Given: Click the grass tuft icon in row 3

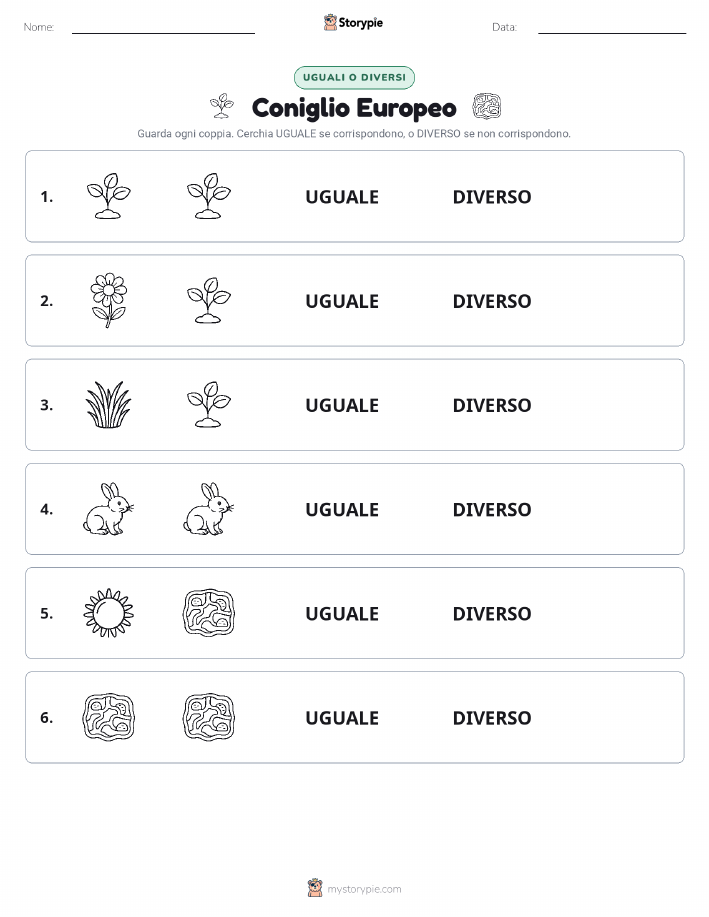Looking at the screenshot, I should pyautogui.click(x=108, y=405).
